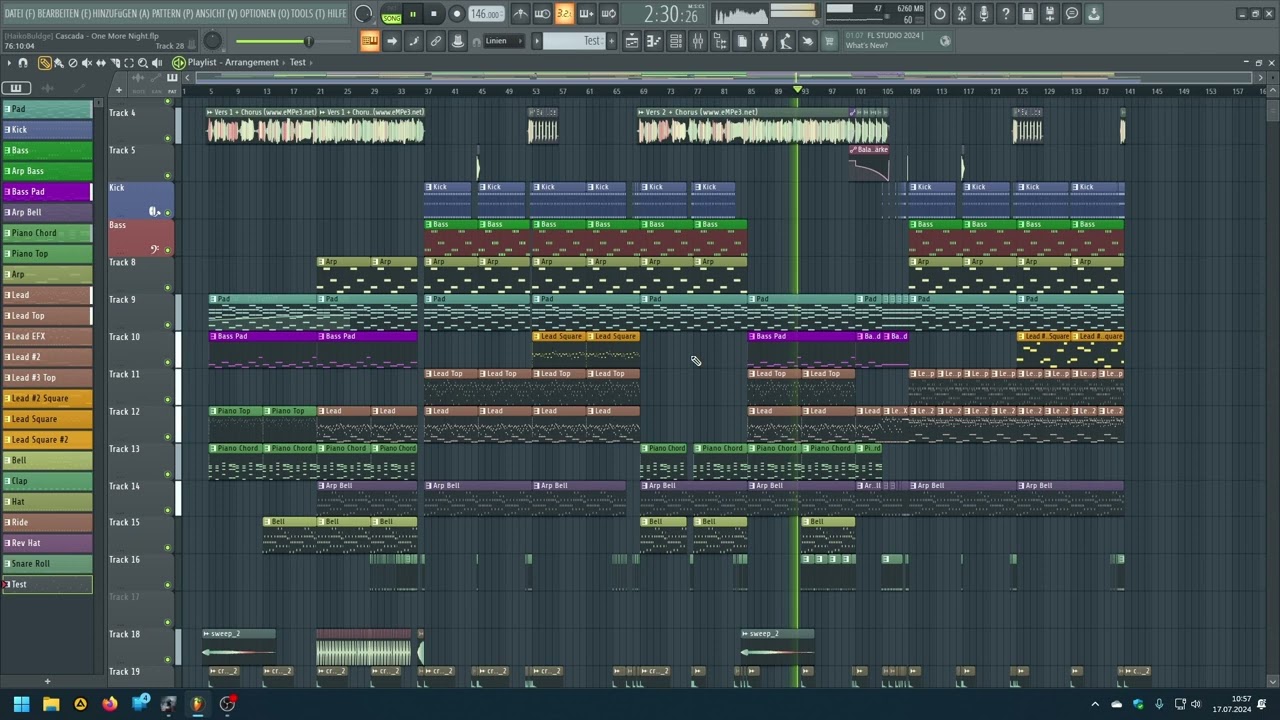The height and width of the screenshot is (720, 1280).
Task: Open the DATEI (F) menu
Action: coord(19,14)
